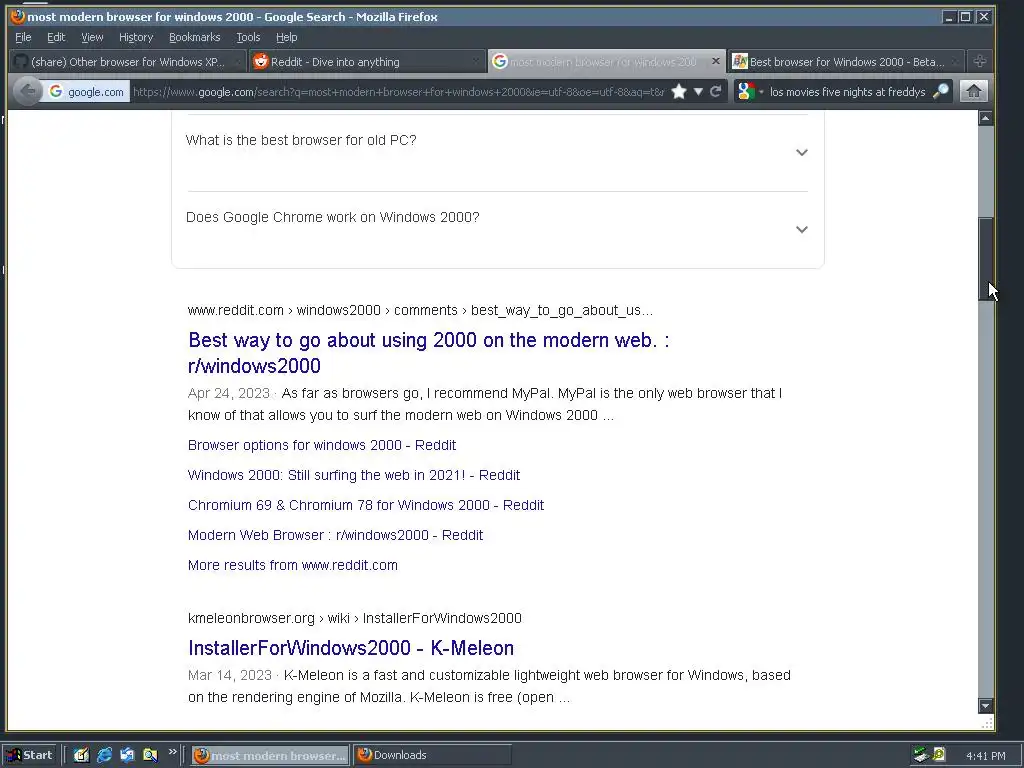Click the google.com site identity button
1024x768 pixels.
[x=86, y=91]
